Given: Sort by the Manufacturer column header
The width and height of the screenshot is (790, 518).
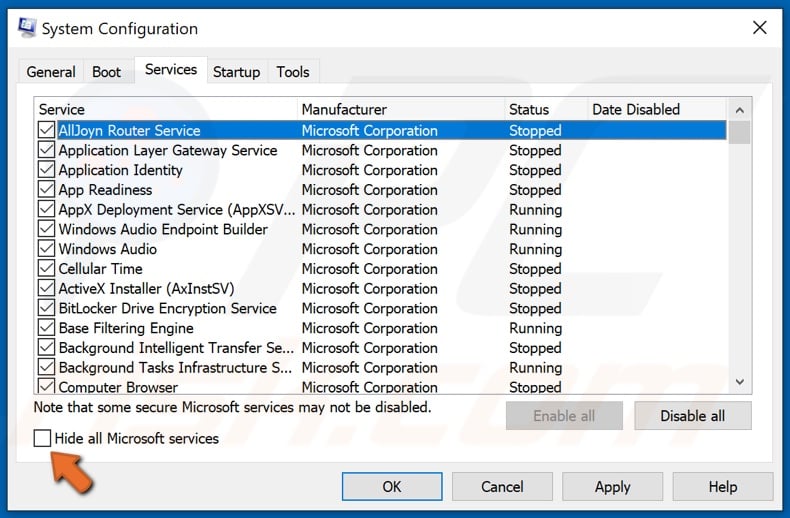Looking at the screenshot, I should (x=401, y=109).
